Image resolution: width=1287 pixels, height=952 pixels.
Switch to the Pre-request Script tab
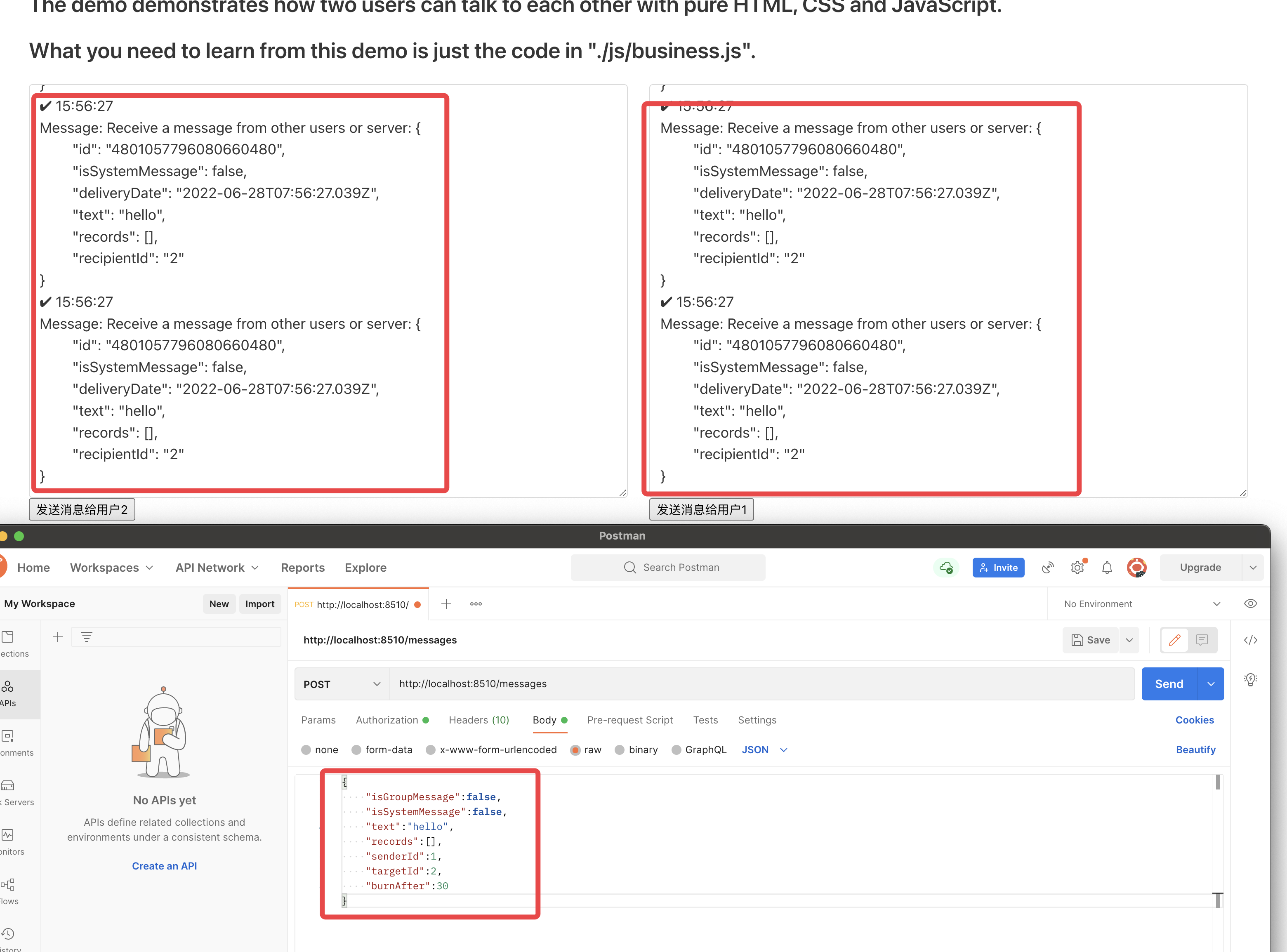[630, 720]
